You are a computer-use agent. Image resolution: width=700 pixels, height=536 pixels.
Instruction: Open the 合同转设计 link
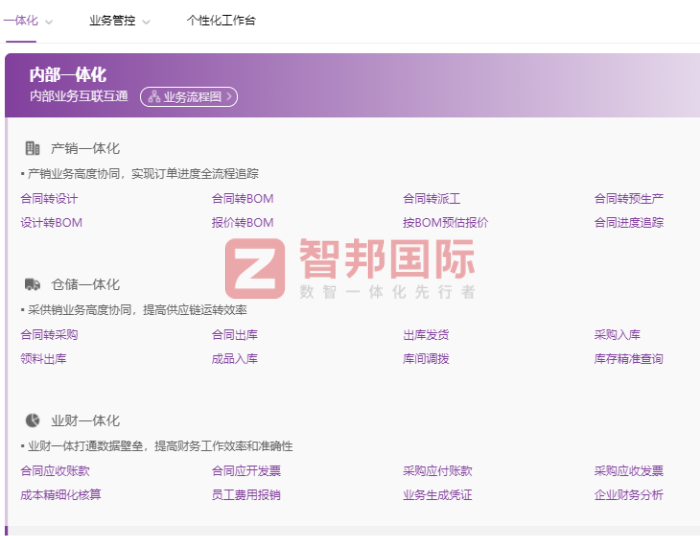[x=49, y=199]
